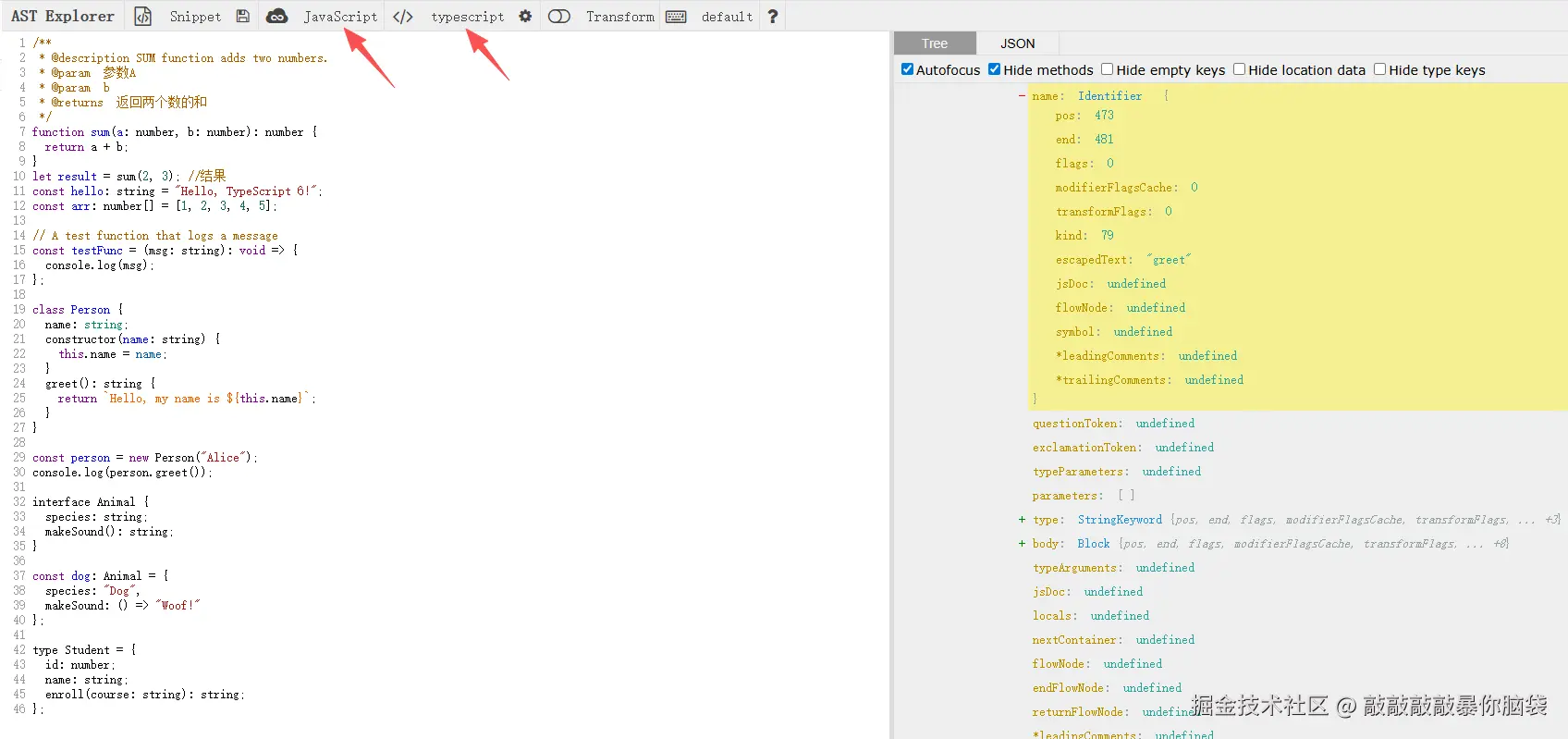Collapse the name: Identifier node
This screenshot has height=739, width=1568.
click(1022, 96)
